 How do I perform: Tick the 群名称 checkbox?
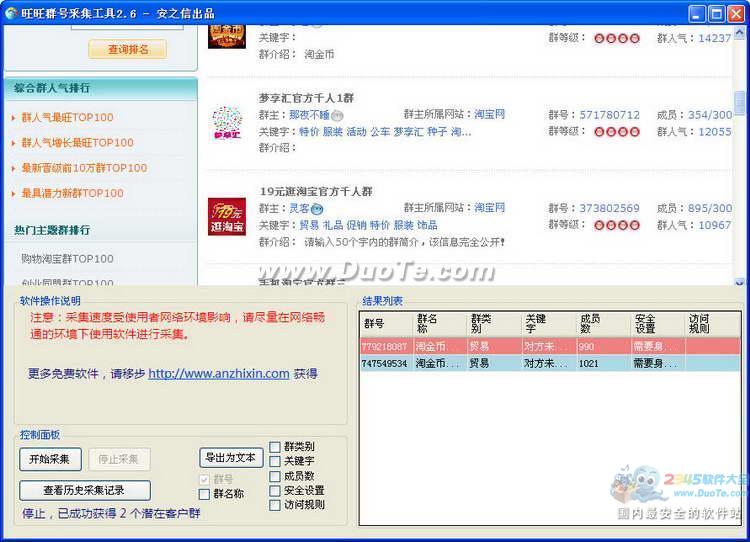click(205, 494)
